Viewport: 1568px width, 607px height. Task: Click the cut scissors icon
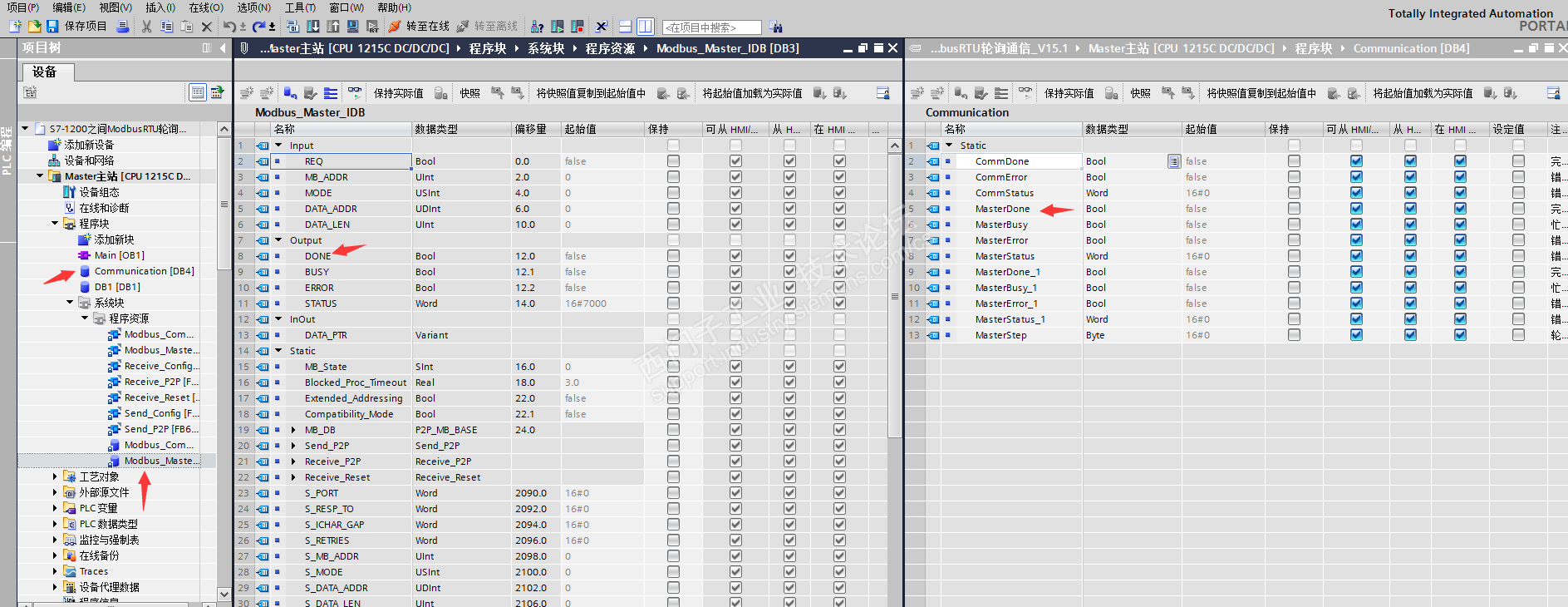coord(146,27)
